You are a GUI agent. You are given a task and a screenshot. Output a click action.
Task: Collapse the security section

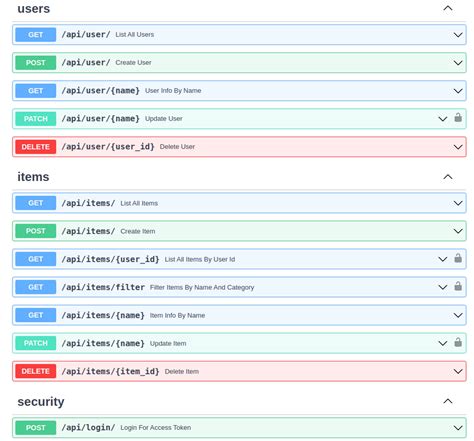click(x=448, y=401)
